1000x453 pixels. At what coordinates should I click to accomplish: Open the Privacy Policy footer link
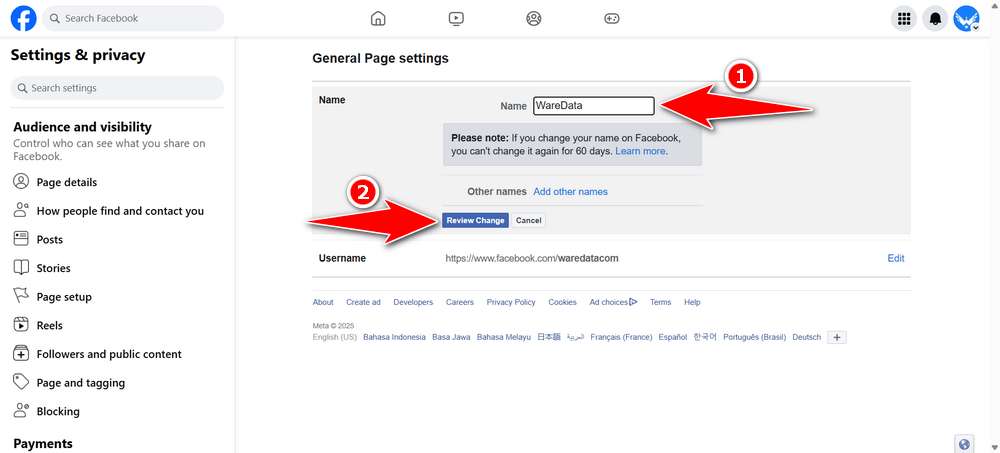coord(511,302)
